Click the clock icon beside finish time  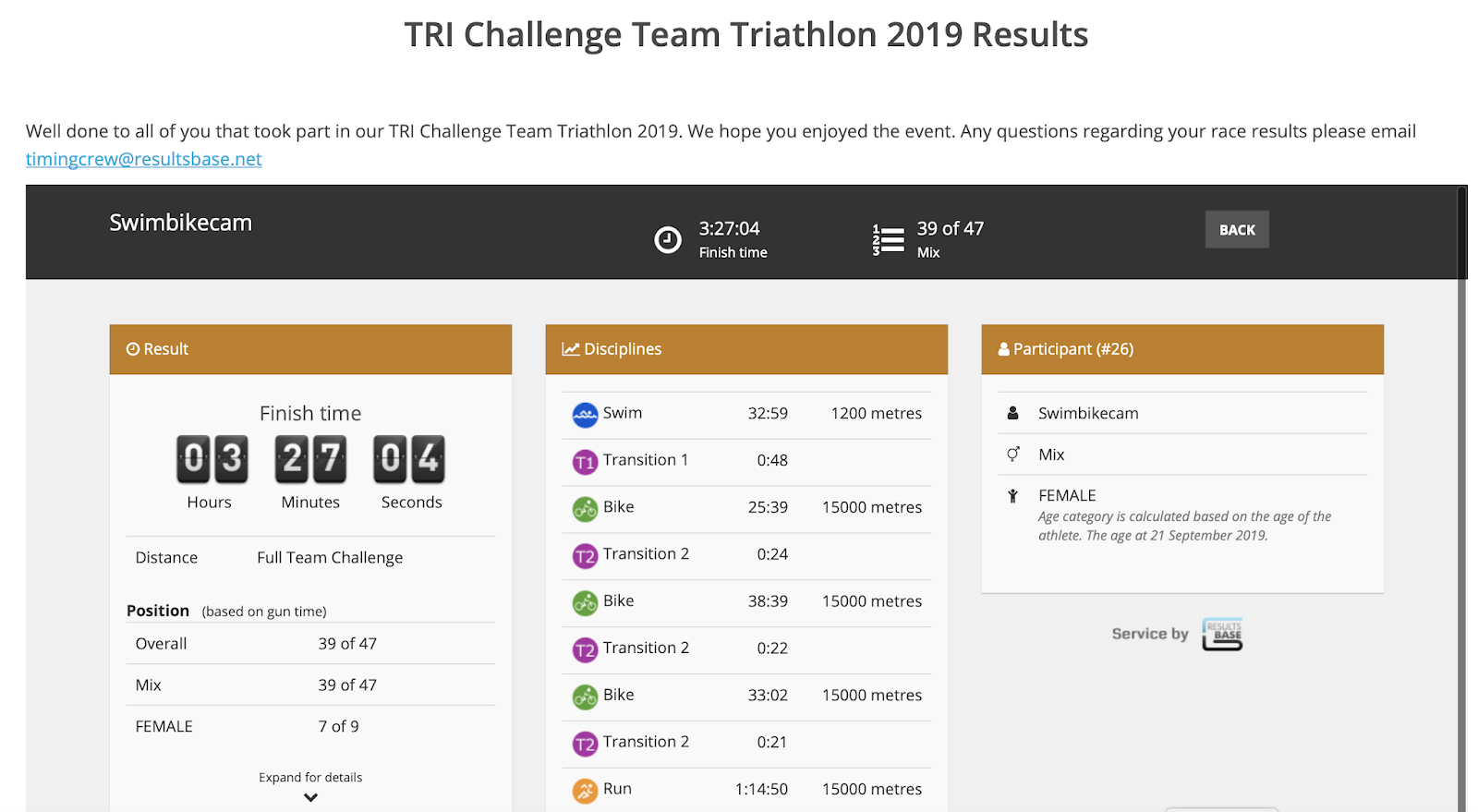point(667,240)
